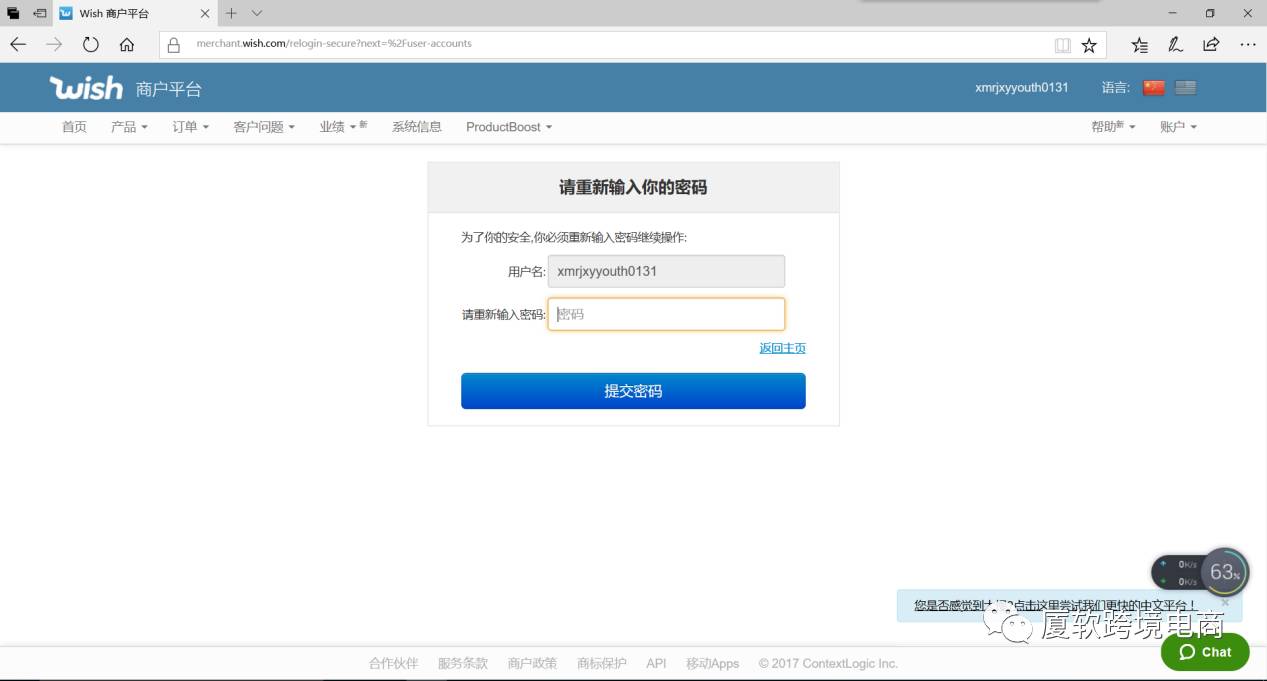Click the set-tabs-aside icon
1267x681 pixels.
click(40, 13)
